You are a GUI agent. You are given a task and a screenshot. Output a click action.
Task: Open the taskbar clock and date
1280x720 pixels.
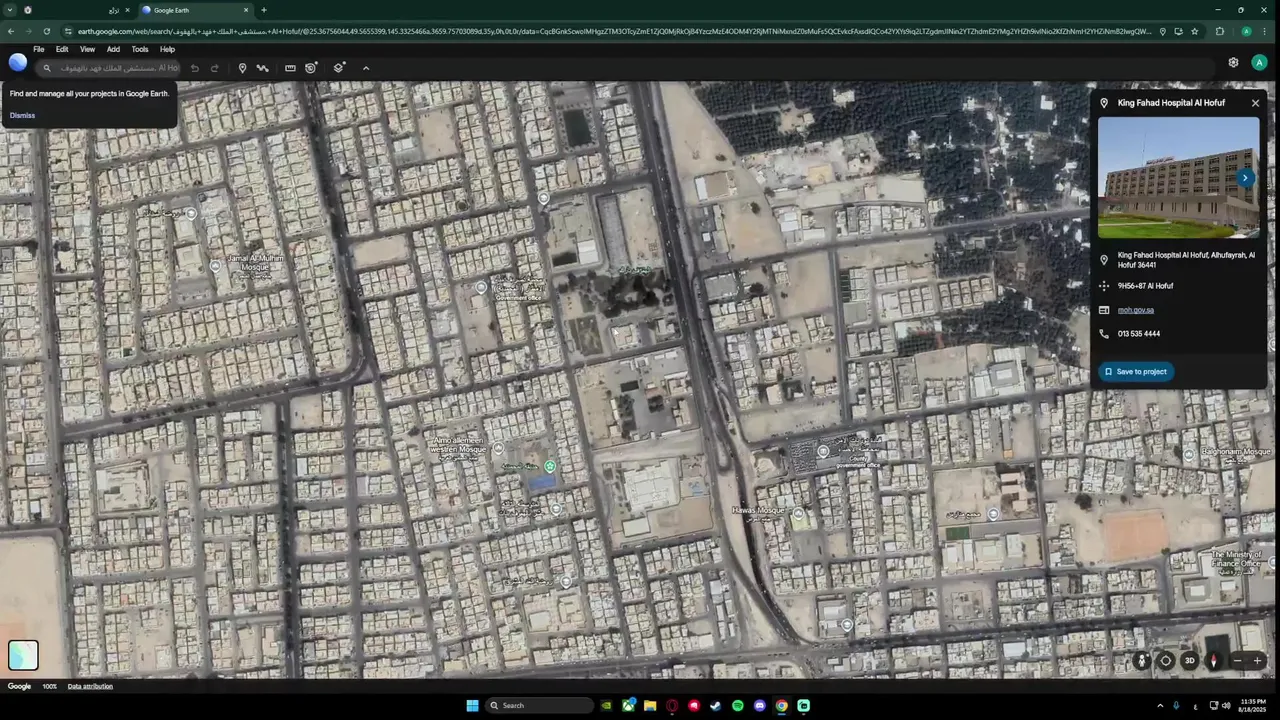coord(1253,705)
